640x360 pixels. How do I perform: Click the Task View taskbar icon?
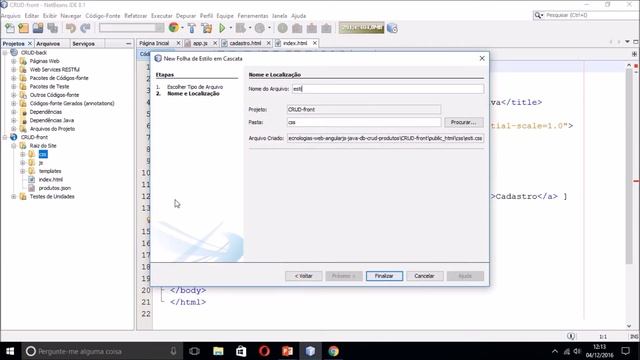pos(195,351)
